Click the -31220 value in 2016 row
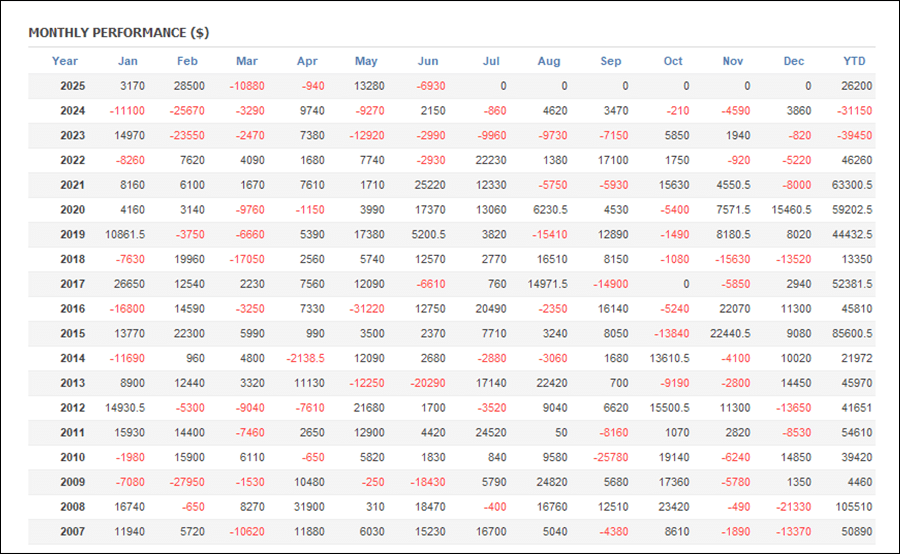900x554 pixels. click(367, 308)
